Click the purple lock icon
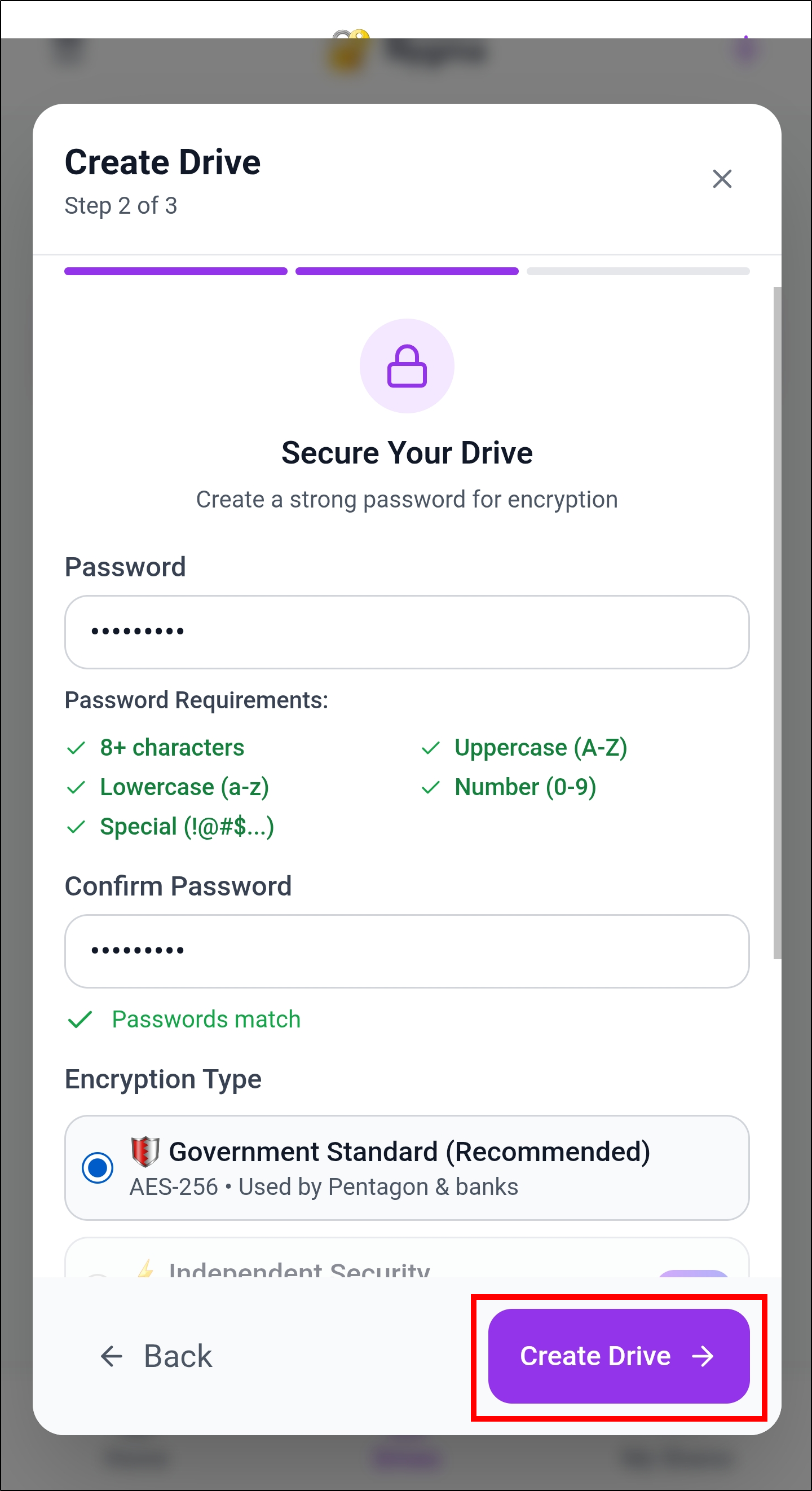812x1491 pixels. click(x=407, y=366)
